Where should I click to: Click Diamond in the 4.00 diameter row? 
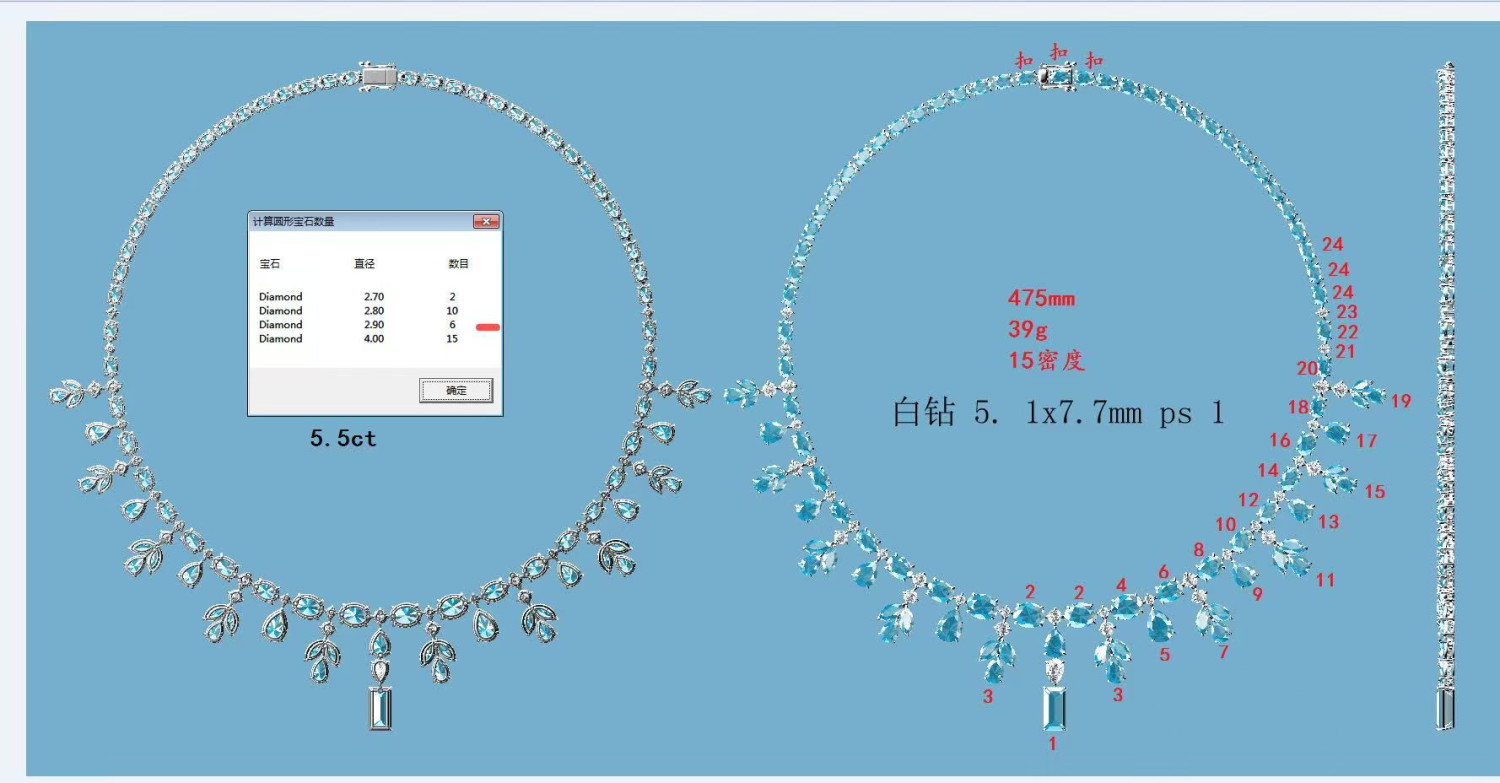pyautogui.click(x=280, y=339)
